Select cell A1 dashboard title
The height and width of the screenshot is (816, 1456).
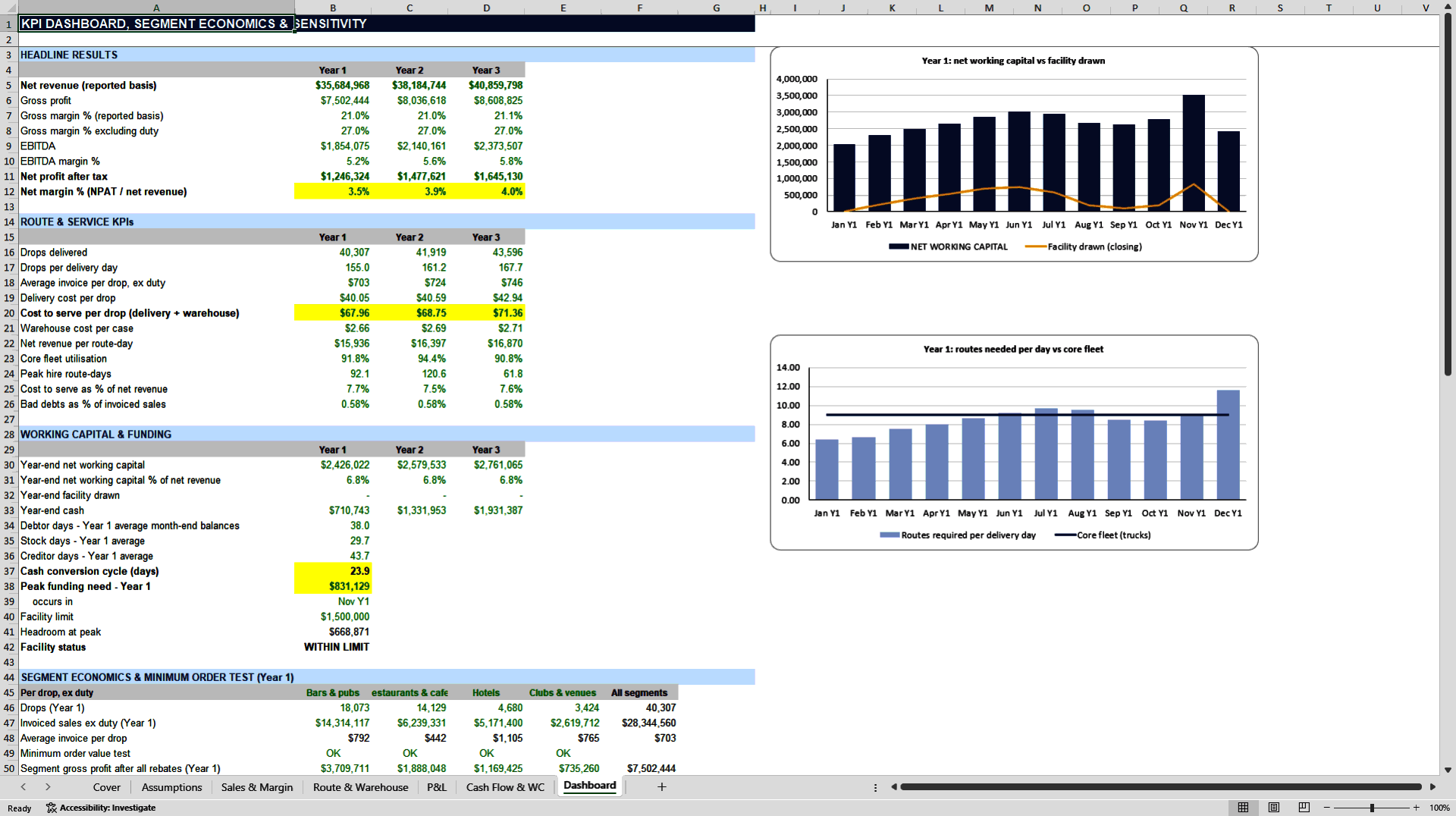tap(156, 24)
